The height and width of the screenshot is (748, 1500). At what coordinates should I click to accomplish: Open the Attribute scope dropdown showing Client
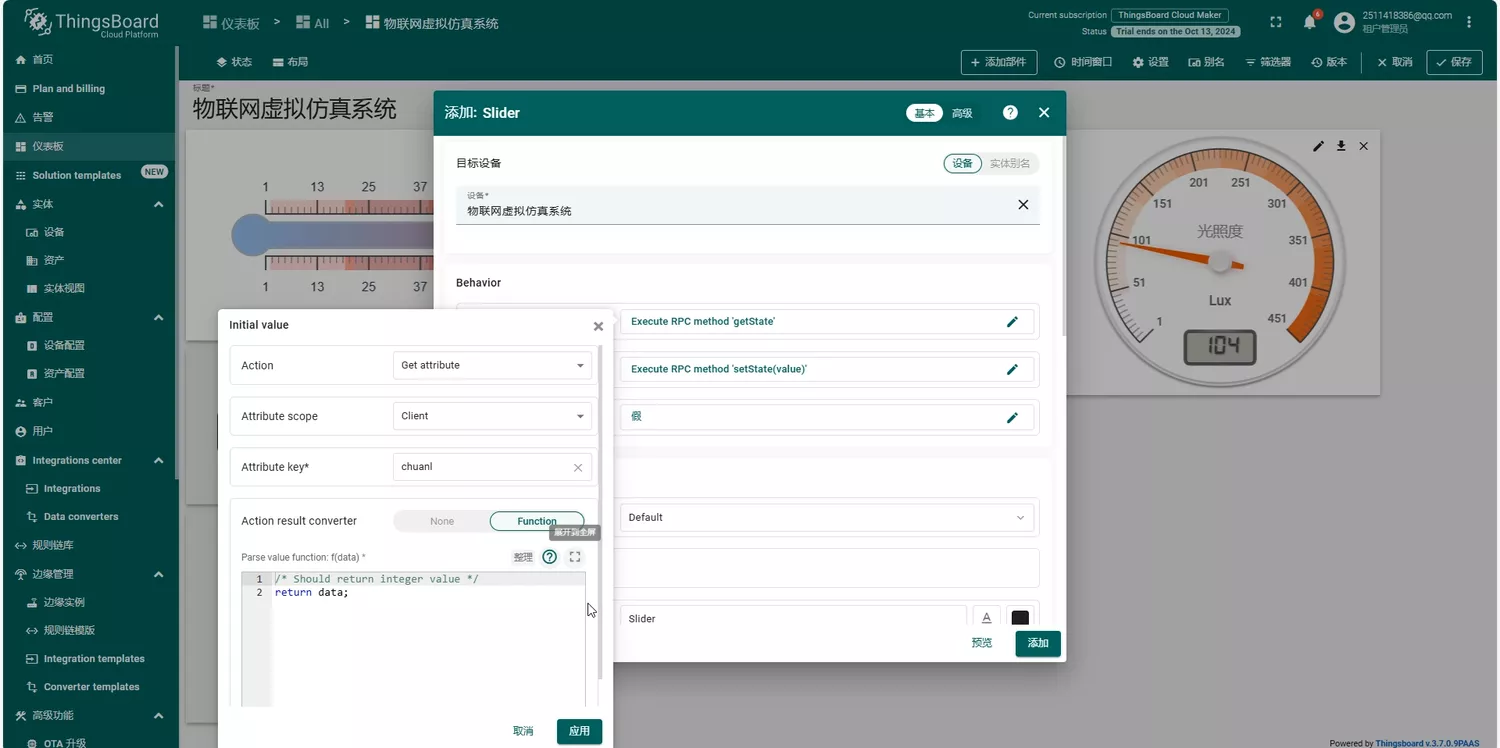491,416
